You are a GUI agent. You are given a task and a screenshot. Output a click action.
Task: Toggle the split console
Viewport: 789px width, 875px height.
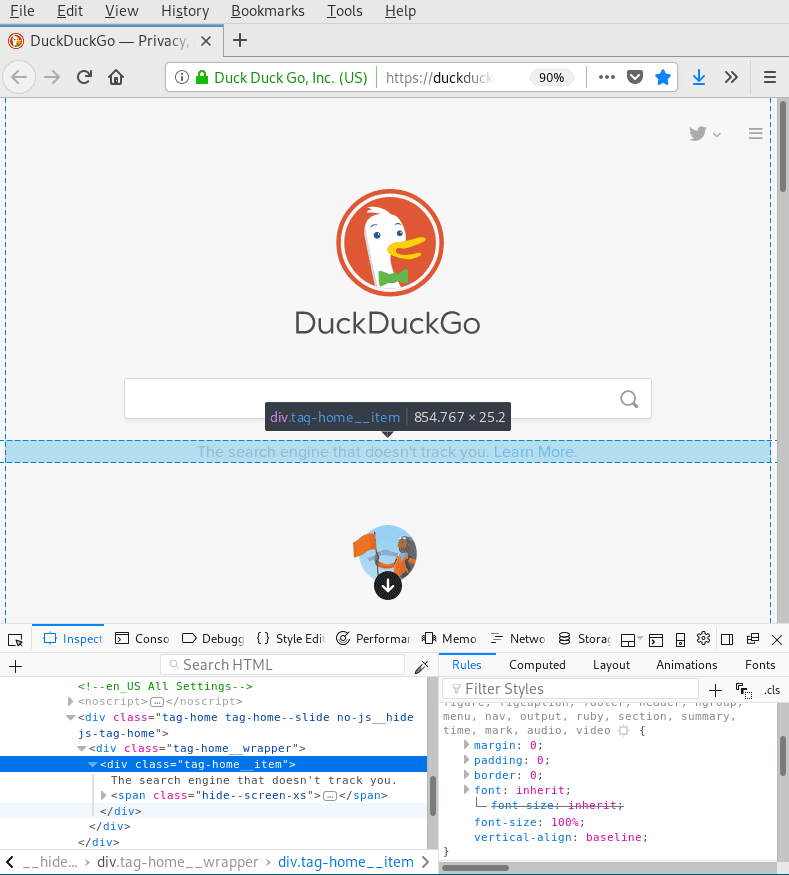[x=656, y=640]
